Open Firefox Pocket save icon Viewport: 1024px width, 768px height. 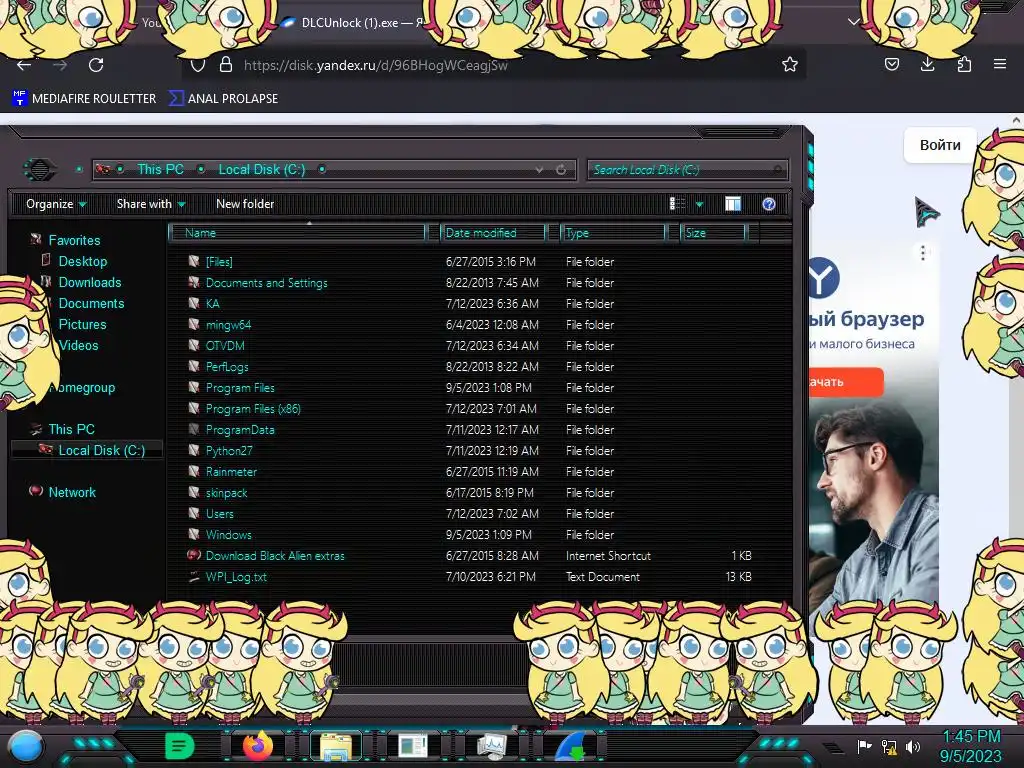pos(891,64)
